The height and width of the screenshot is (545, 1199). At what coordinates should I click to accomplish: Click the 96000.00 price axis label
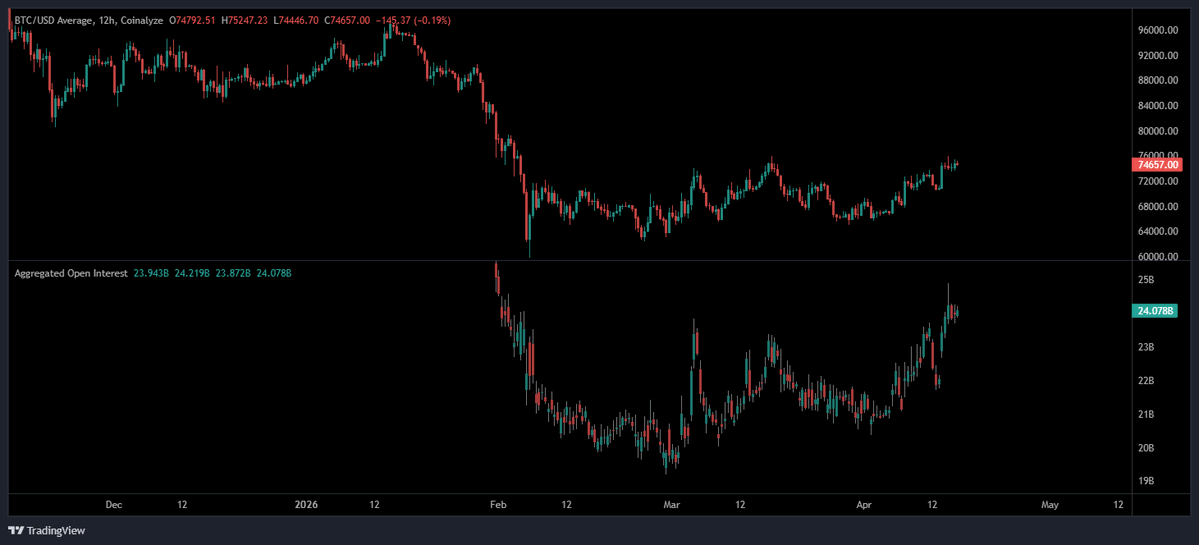1156,31
